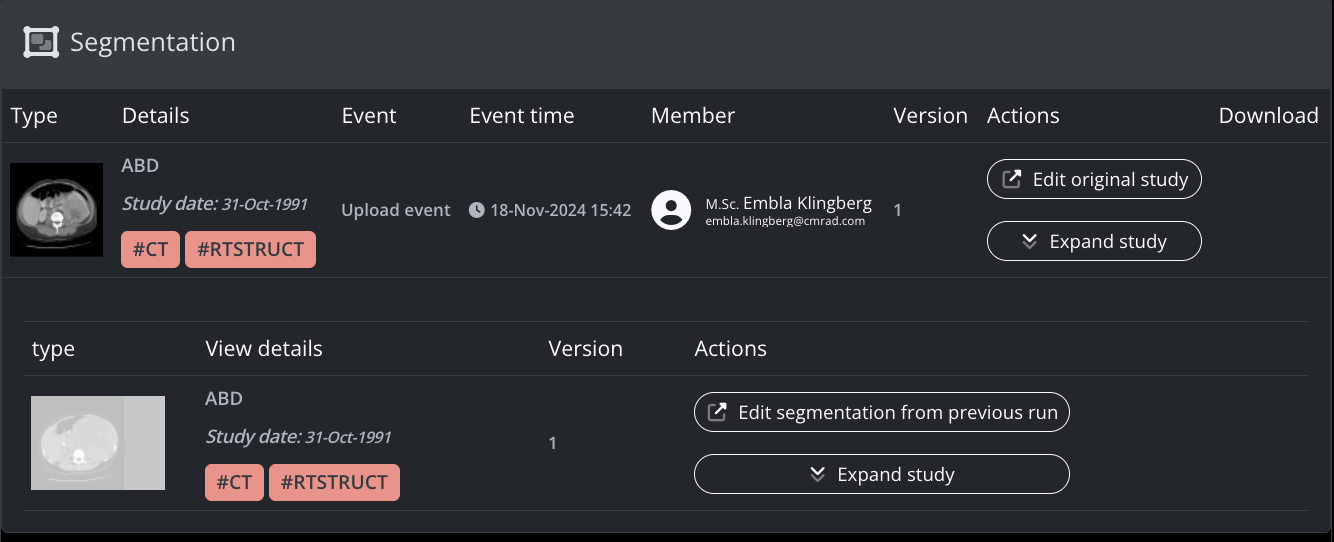The width and height of the screenshot is (1334, 542).
Task: Open the dark CT scan thumbnail in the top row
Action: (x=57, y=210)
